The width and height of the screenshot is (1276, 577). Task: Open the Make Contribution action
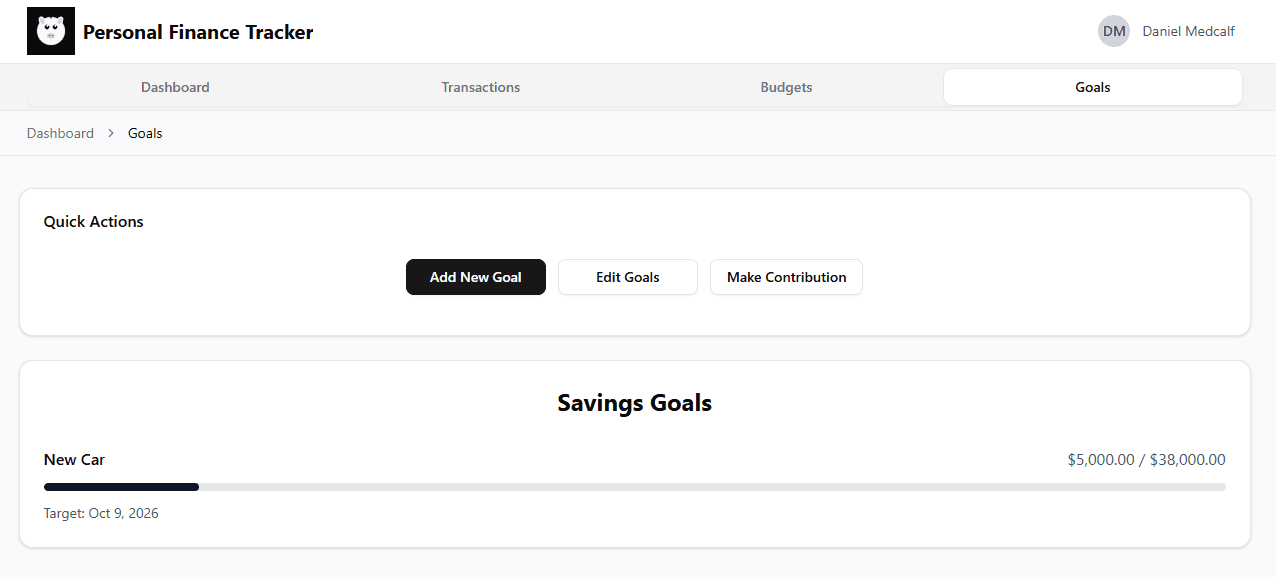786,277
